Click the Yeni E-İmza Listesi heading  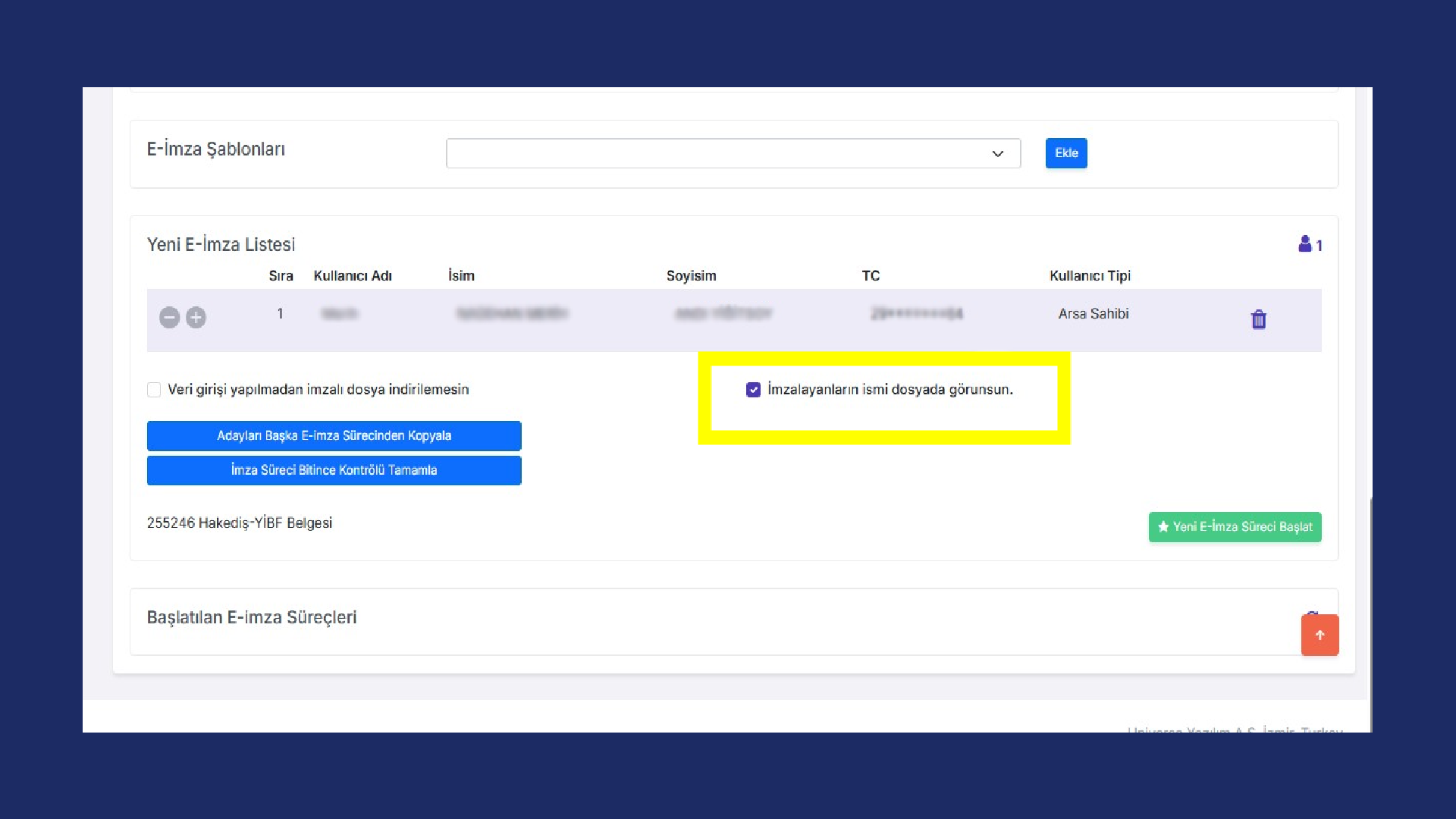click(221, 245)
